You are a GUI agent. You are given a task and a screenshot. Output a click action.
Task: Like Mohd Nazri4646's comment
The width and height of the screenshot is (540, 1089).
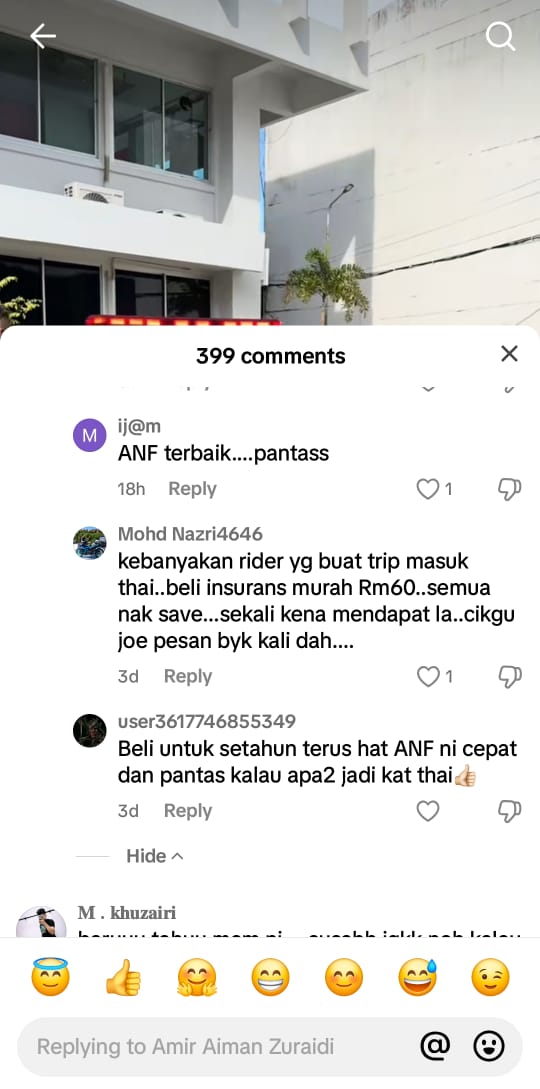(x=428, y=676)
